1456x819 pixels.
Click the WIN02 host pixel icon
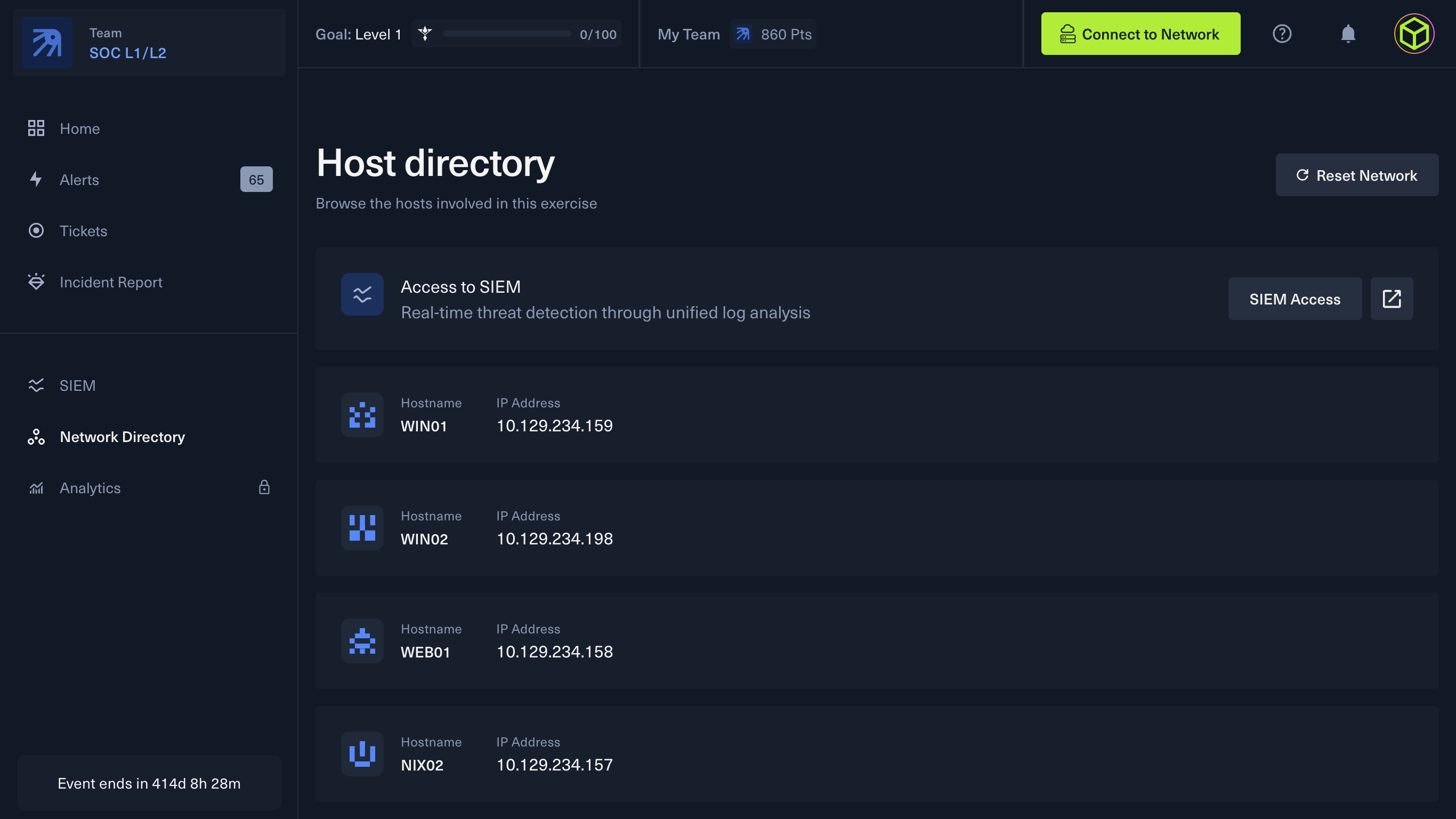tap(362, 528)
